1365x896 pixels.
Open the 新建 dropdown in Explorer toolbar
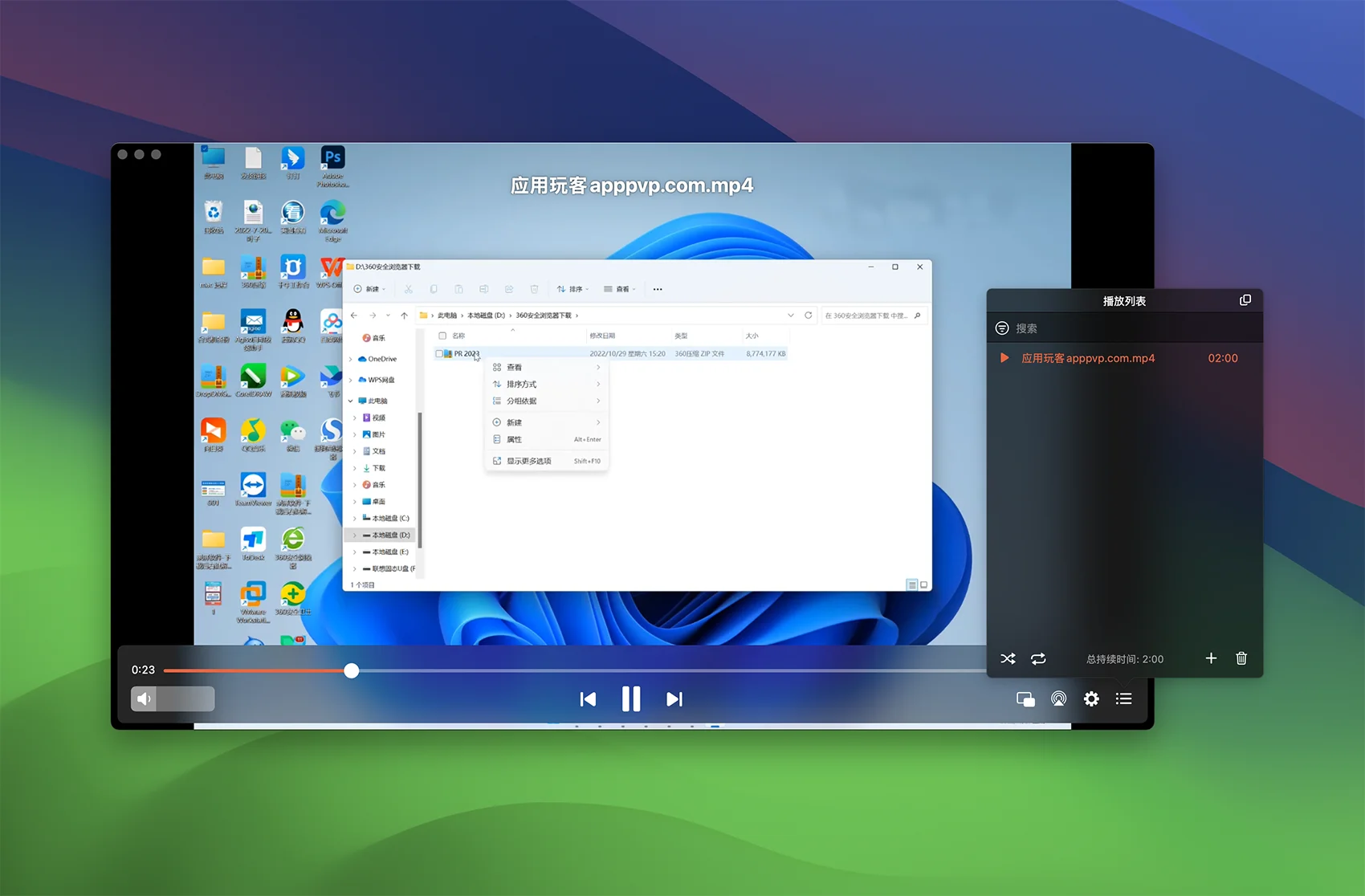point(370,289)
